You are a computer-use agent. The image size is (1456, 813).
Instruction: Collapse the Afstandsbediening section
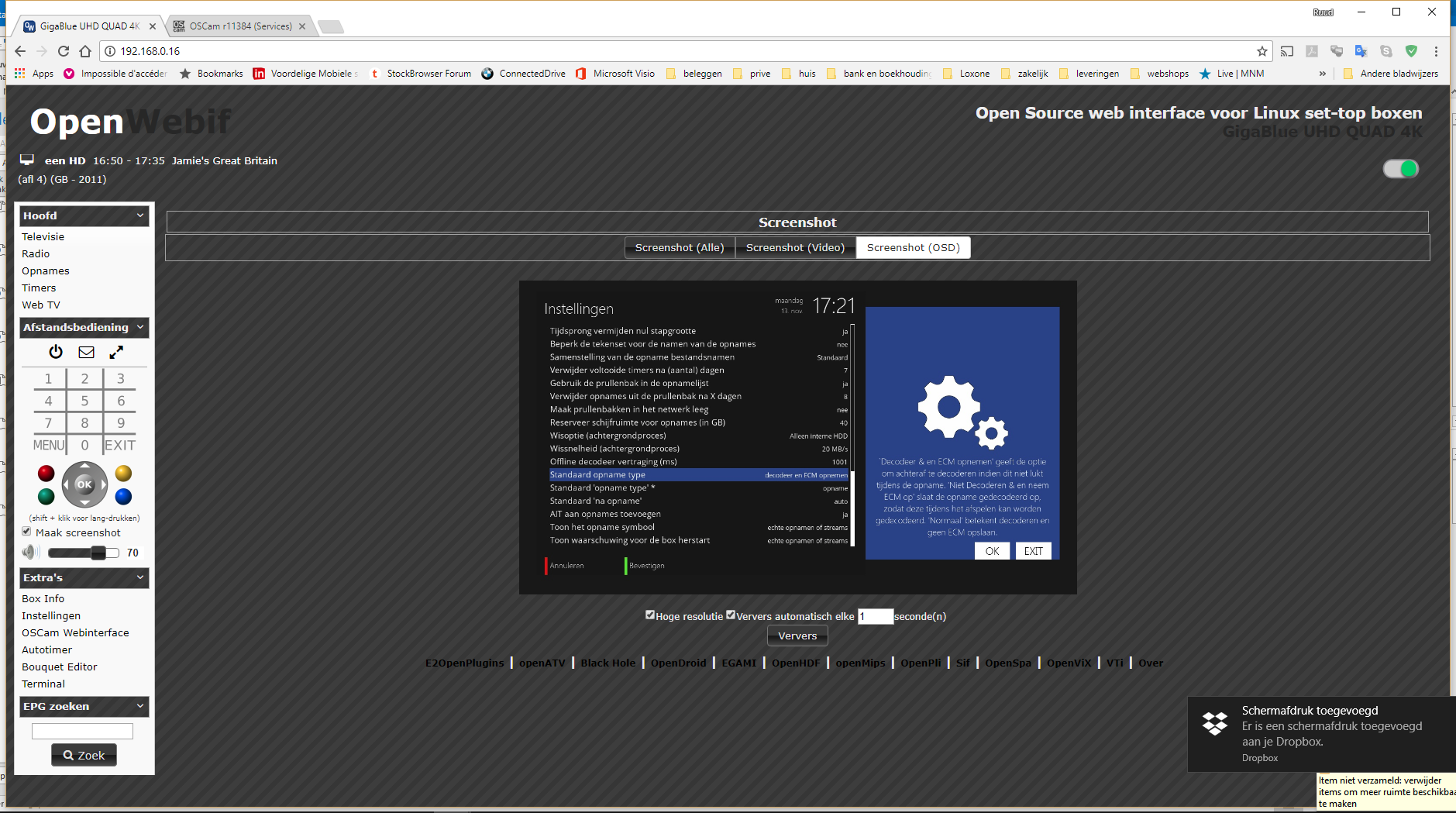(x=140, y=327)
